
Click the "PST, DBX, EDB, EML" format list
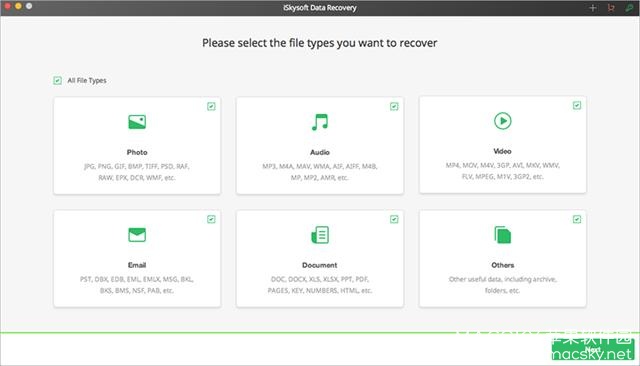coord(137,284)
